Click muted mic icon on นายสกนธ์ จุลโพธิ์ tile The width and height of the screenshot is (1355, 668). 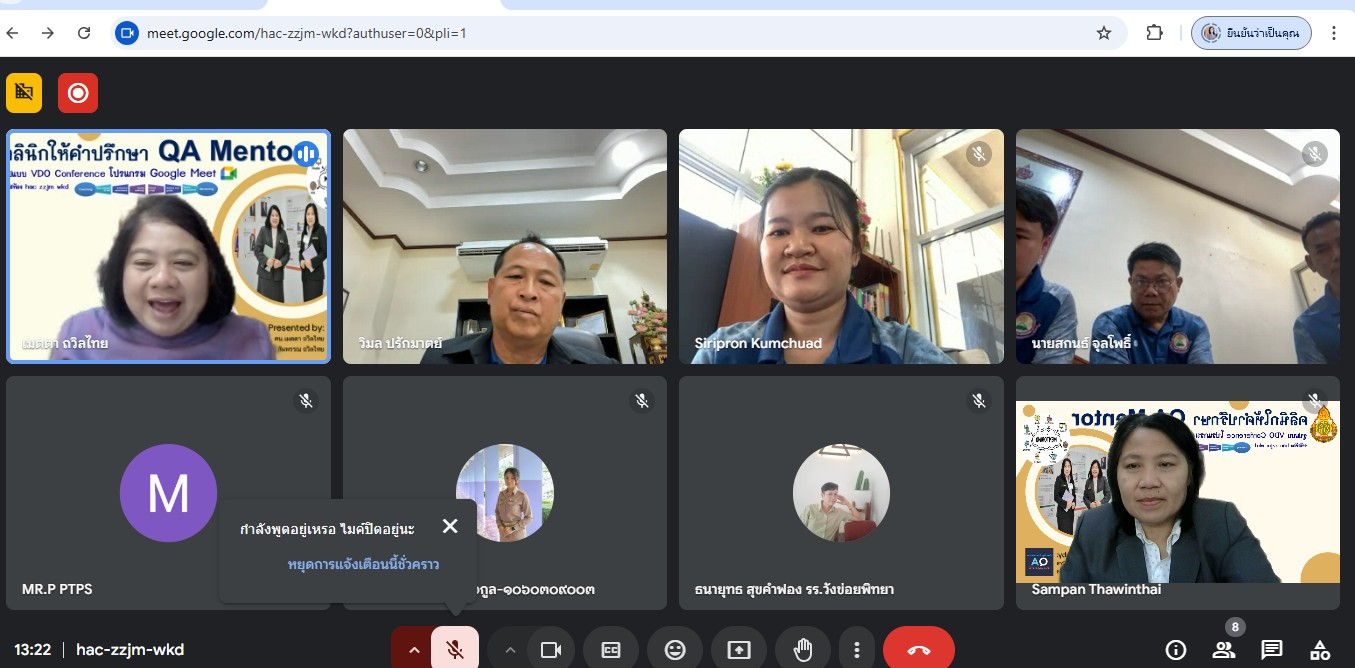tap(1315, 154)
